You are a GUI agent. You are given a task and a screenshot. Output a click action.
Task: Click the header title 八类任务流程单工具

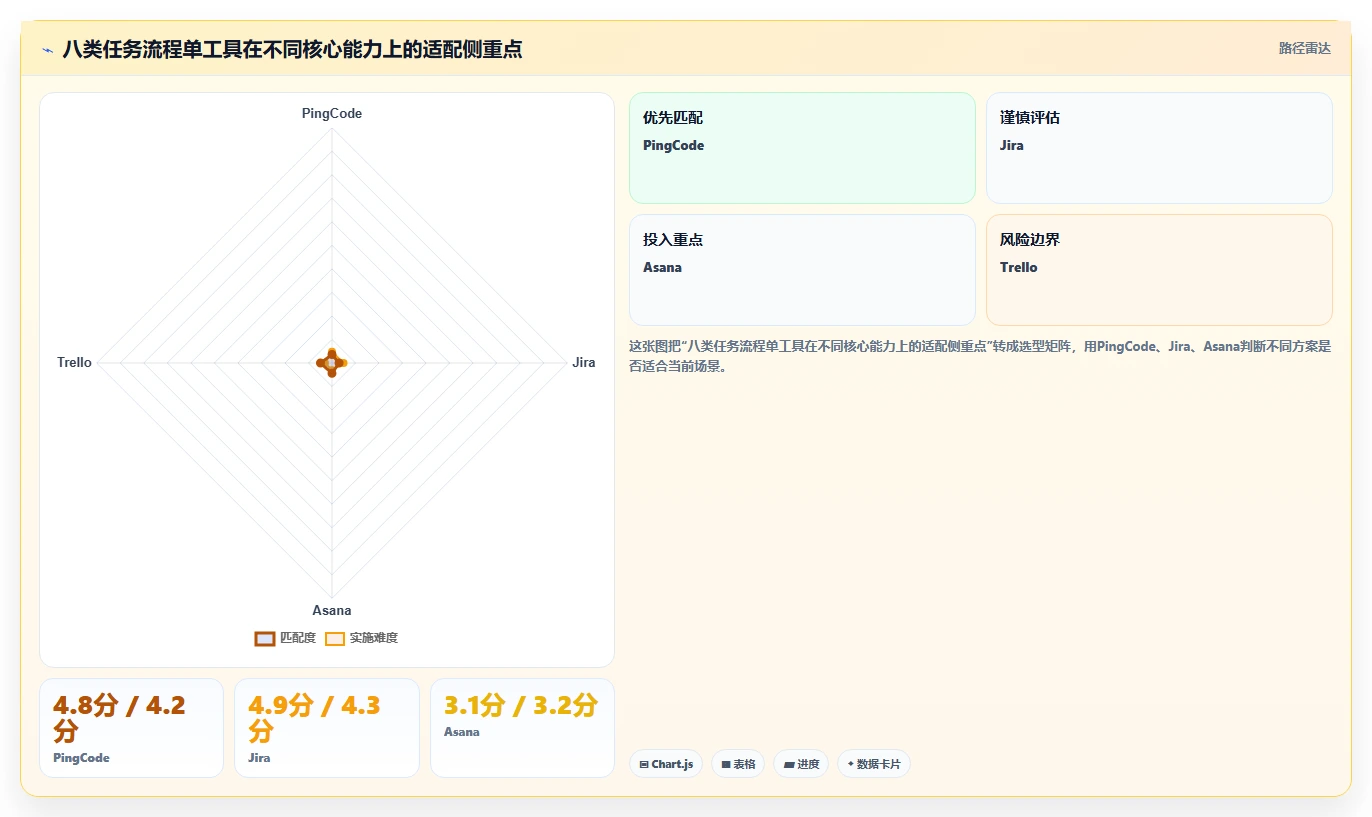click(x=292, y=49)
